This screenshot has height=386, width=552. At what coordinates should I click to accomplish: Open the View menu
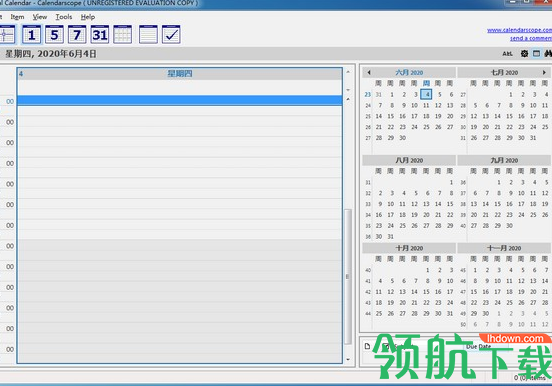pos(40,17)
